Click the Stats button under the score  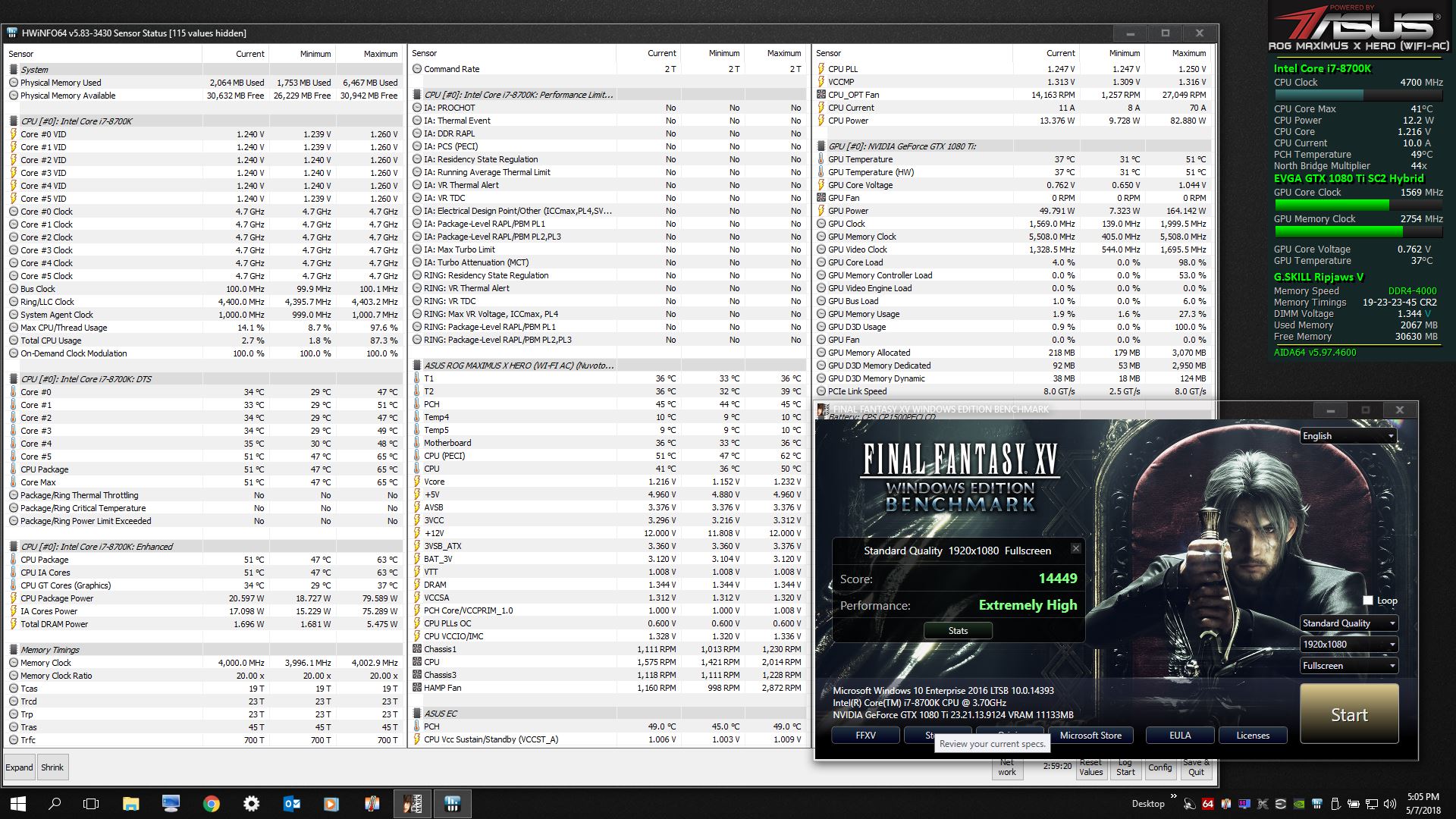point(958,631)
